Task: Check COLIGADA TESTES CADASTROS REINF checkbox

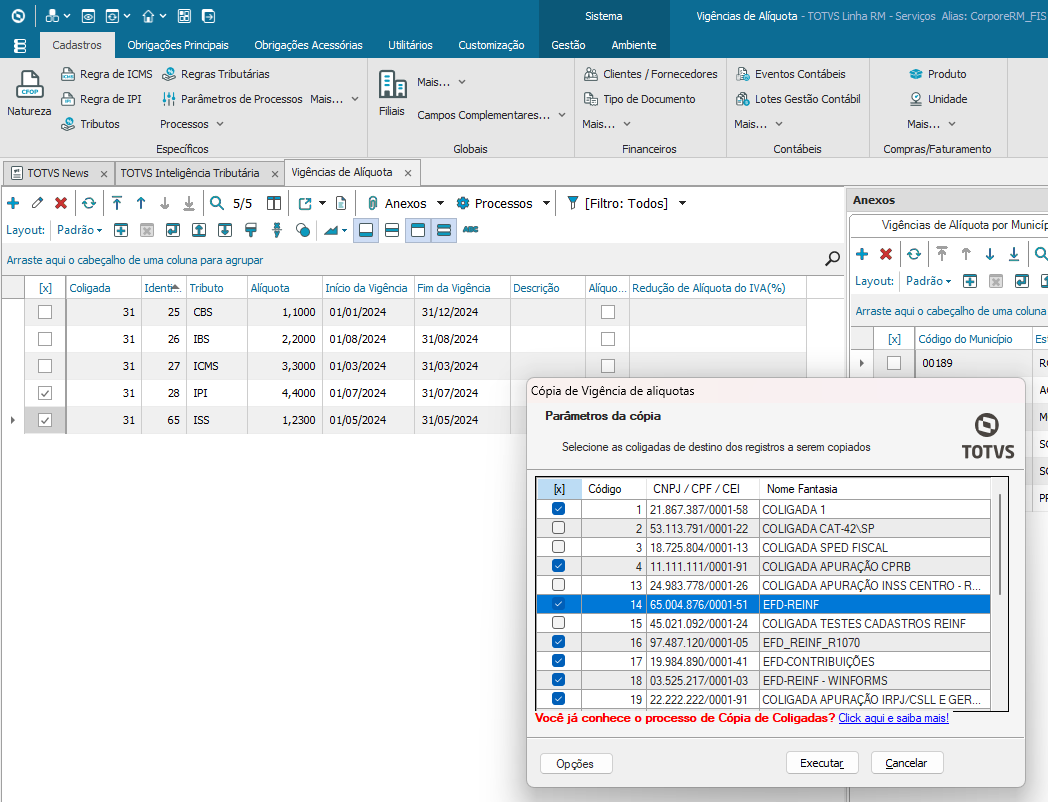Action: [559, 623]
